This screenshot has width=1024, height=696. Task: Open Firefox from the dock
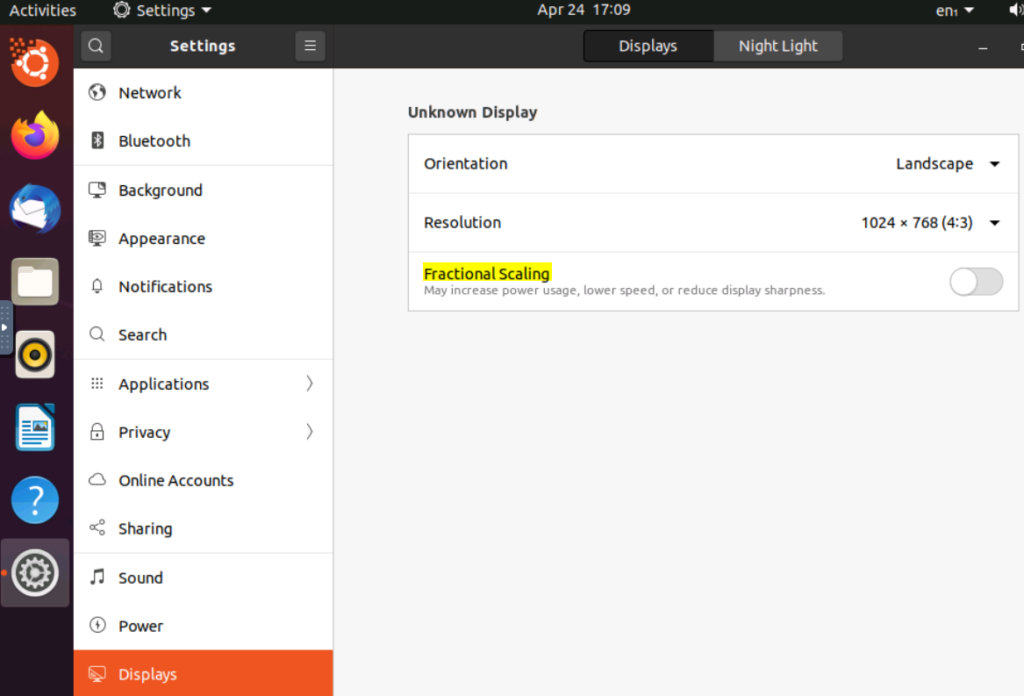pos(35,136)
